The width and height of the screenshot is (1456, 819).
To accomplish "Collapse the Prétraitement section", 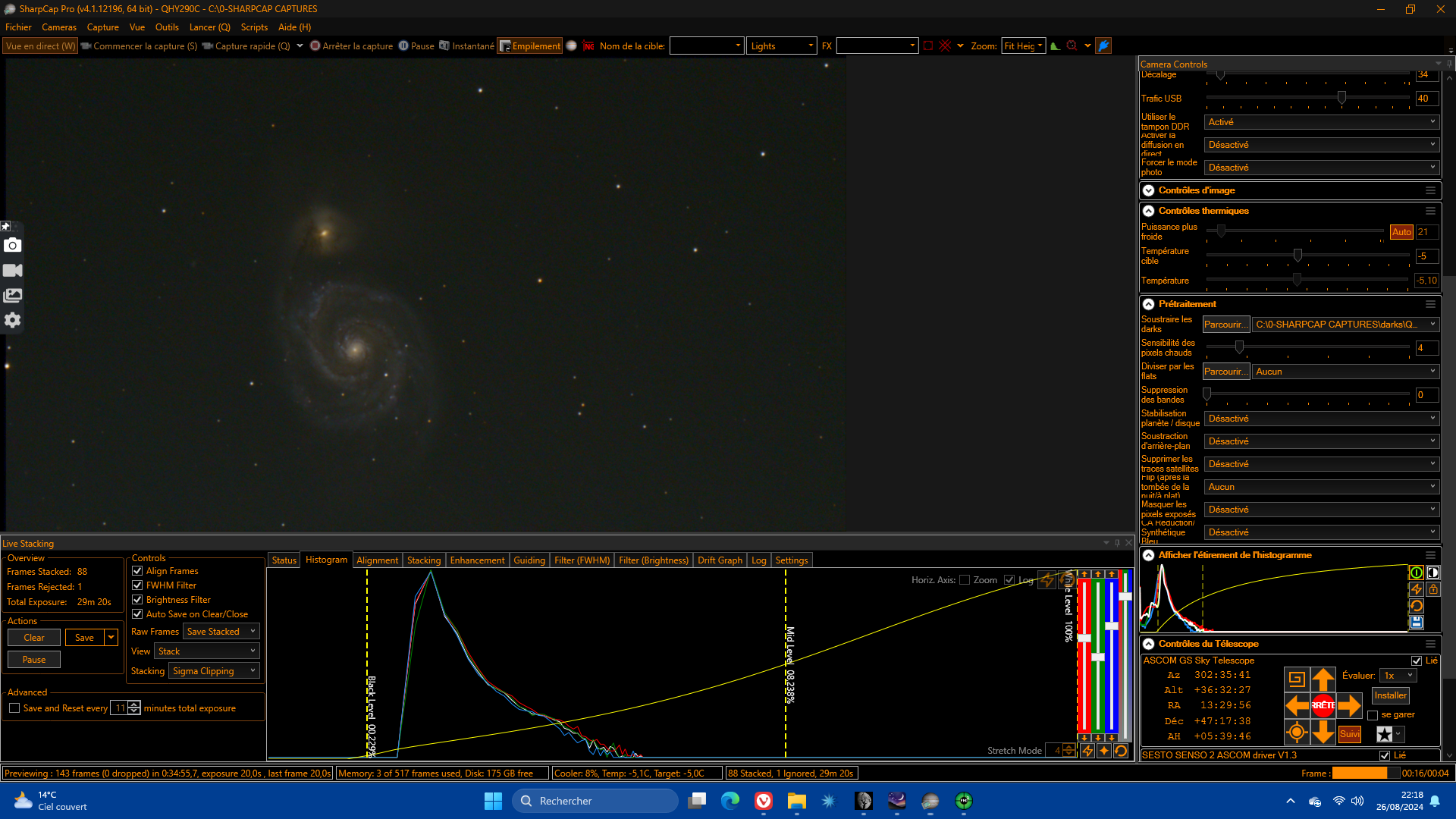I will click(1149, 304).
